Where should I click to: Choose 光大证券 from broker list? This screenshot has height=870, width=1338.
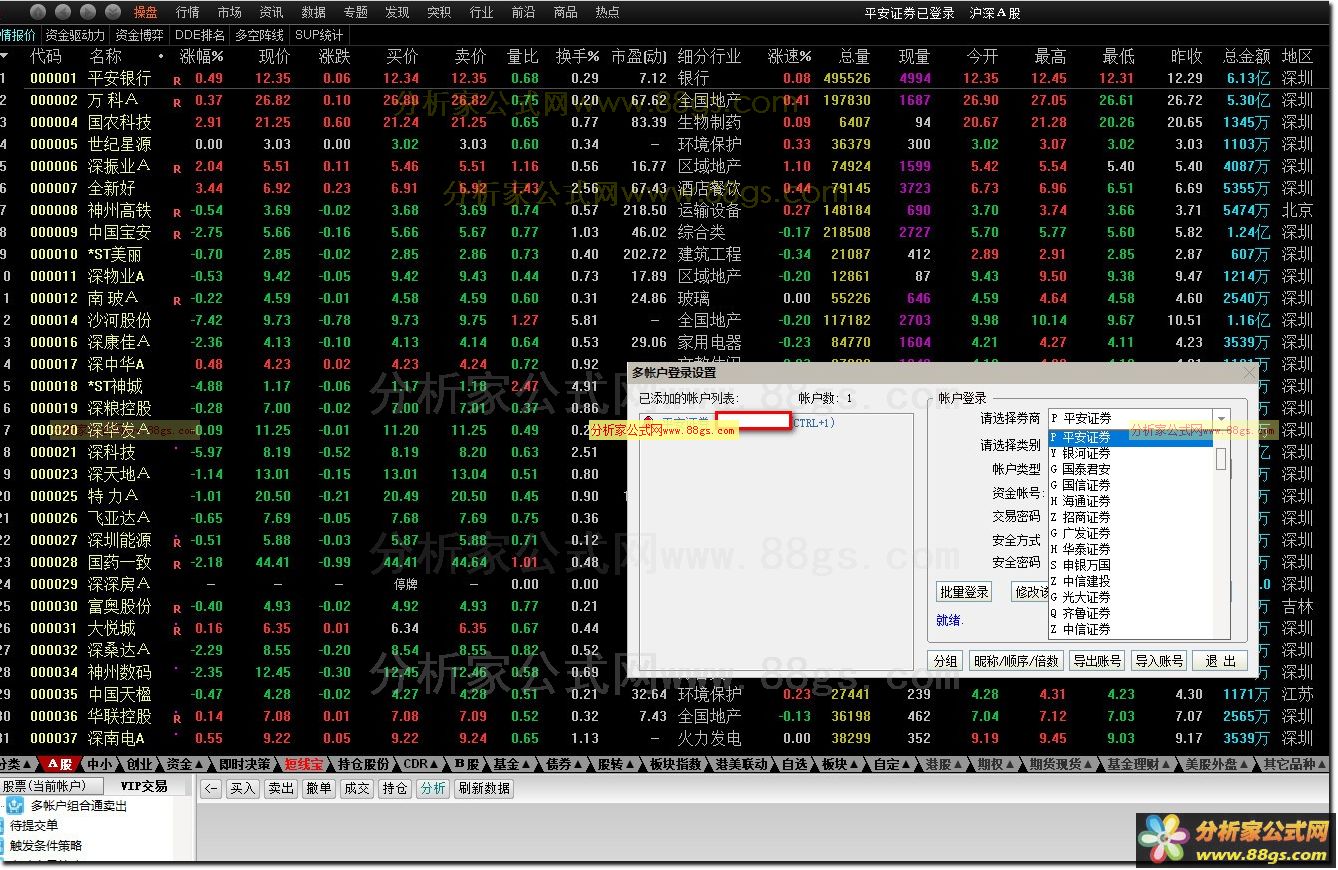tap(1130, 597)
